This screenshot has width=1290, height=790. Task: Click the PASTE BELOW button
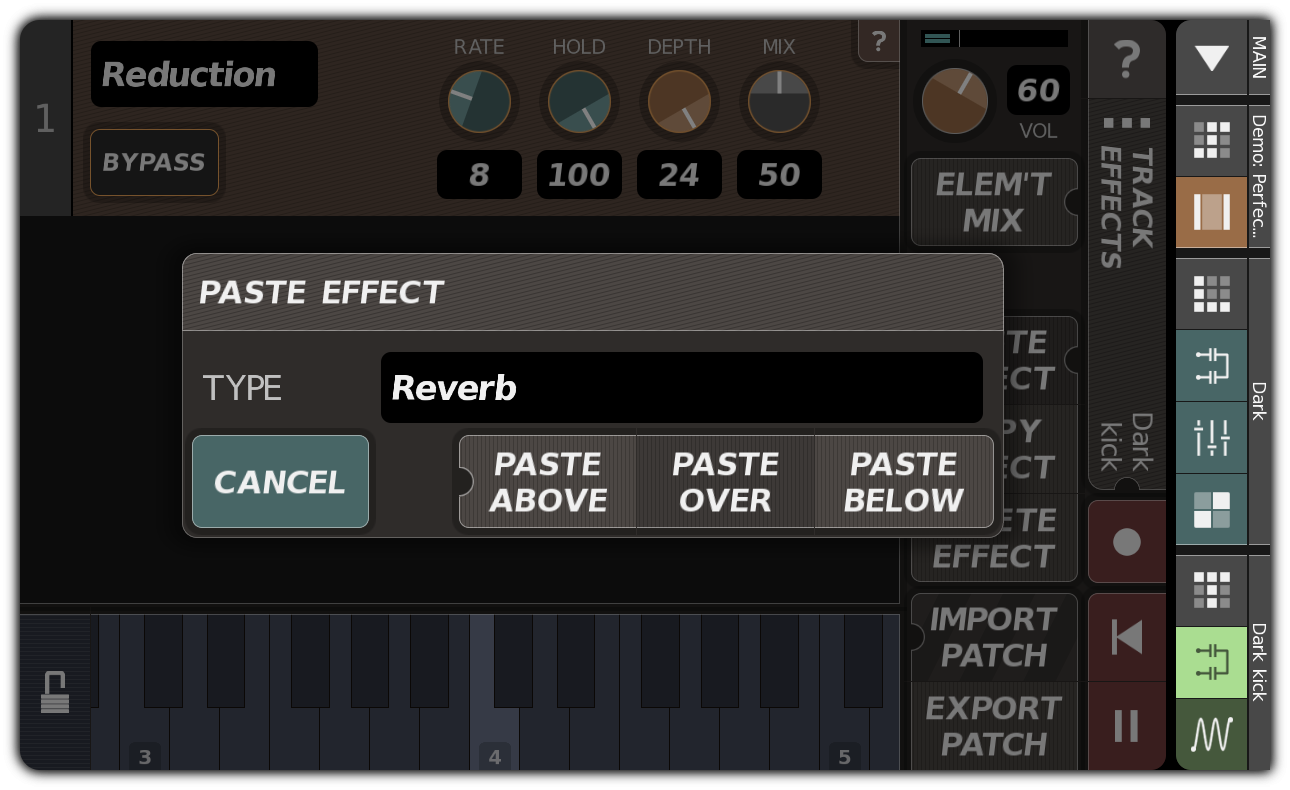coord(903,481)
